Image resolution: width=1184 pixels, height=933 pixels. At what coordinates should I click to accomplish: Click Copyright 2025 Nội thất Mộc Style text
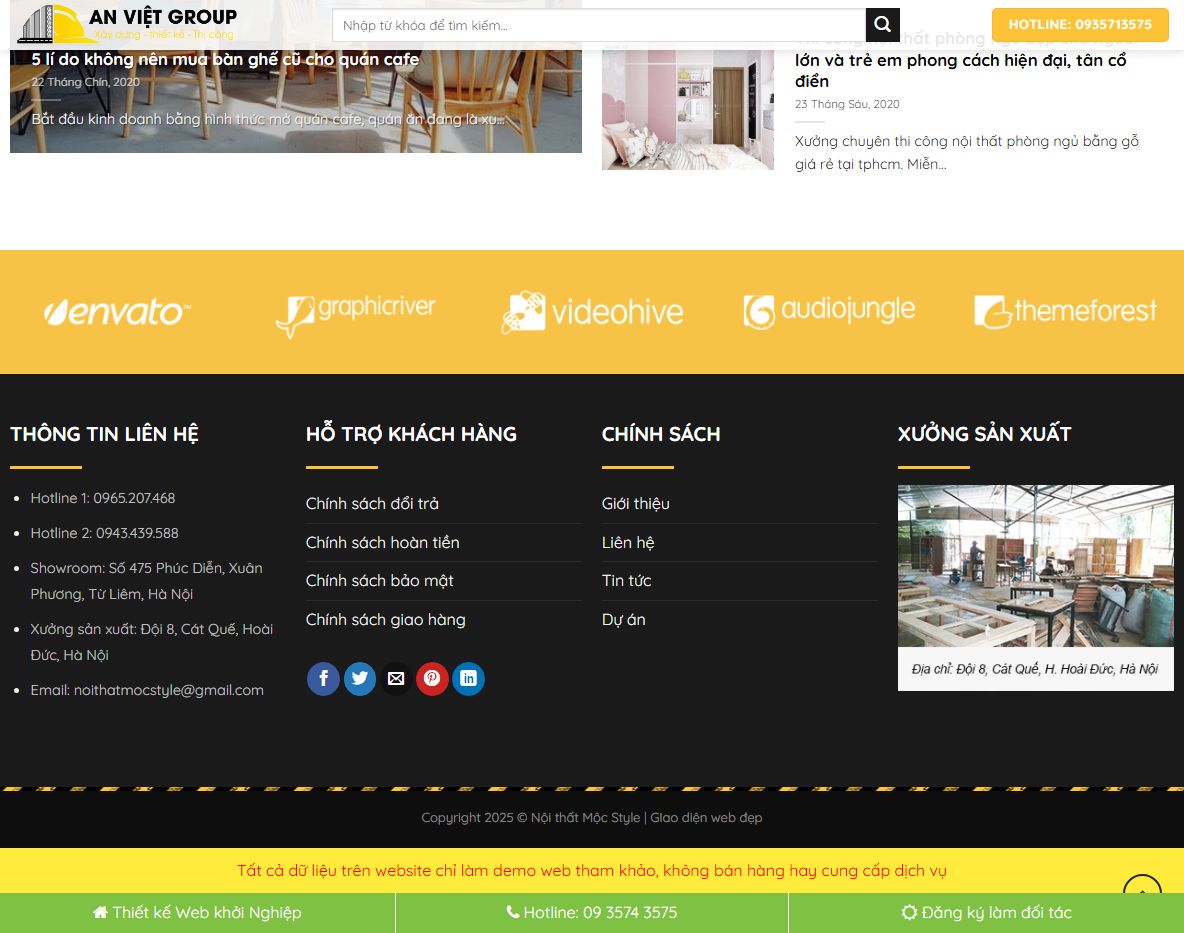coord(531,818)
